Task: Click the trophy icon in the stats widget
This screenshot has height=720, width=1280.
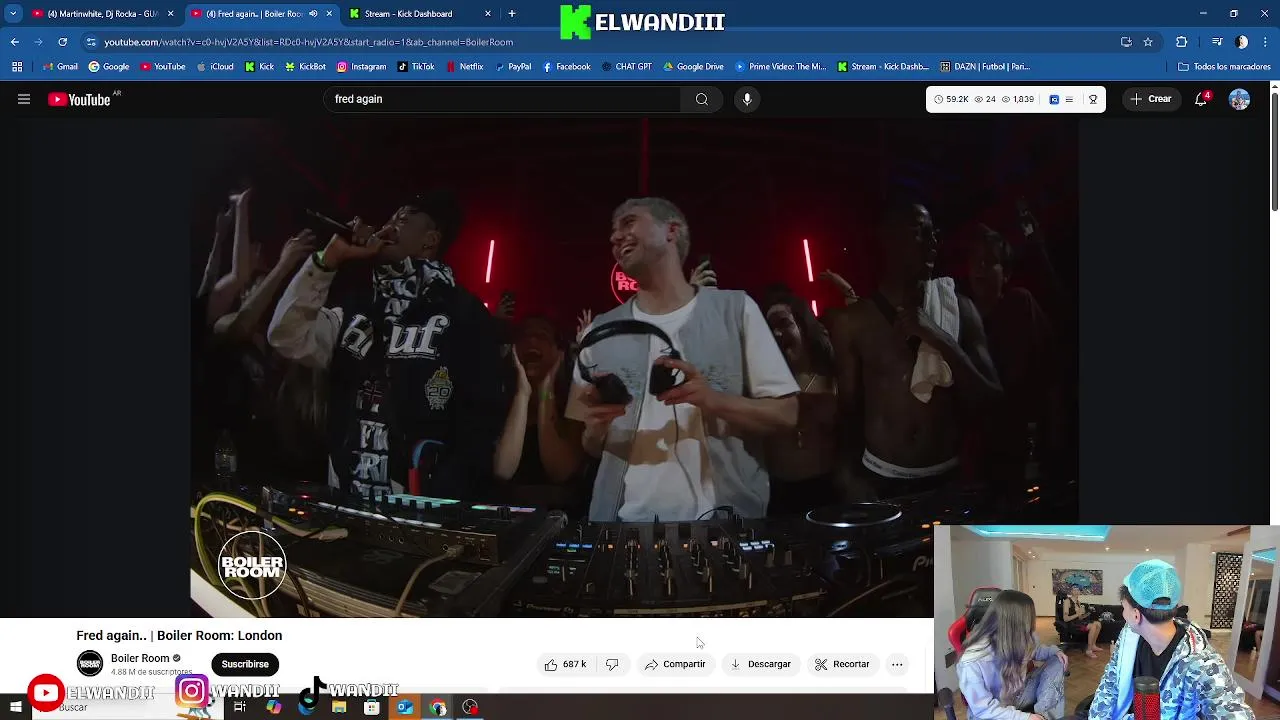Action: 1093,99
